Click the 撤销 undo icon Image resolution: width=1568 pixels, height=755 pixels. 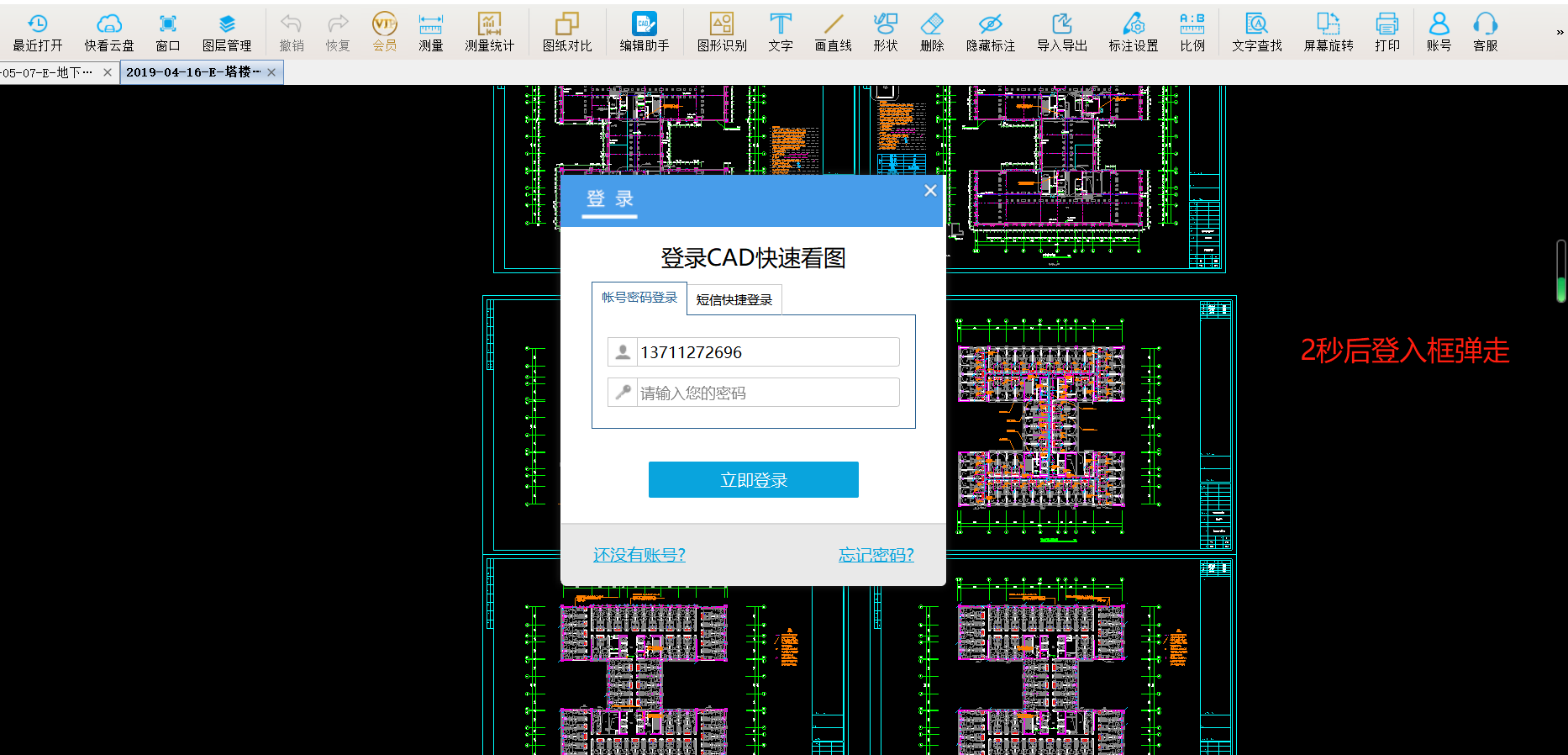click(x=292, y=32)
